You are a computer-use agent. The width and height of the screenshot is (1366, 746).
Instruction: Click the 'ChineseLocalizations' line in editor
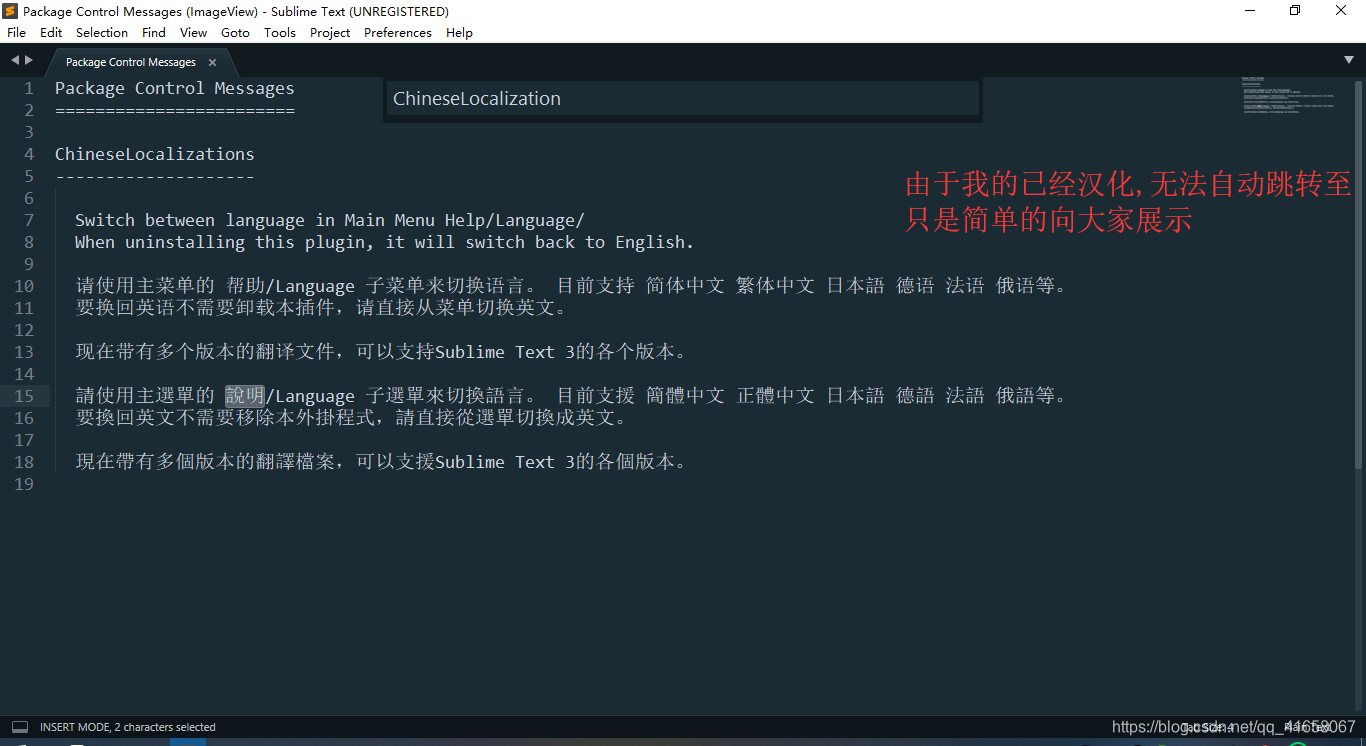[x=155, y=154]
